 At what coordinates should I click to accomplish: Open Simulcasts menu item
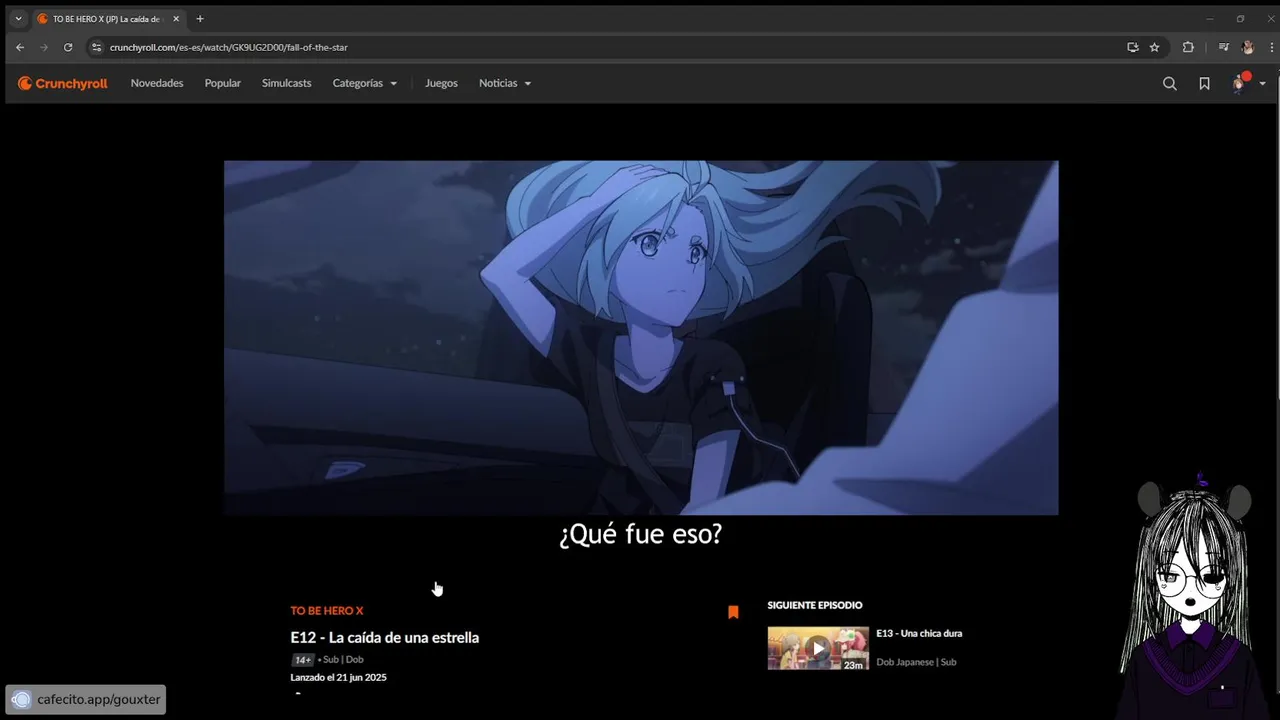pyautogui.click(x=287, y=84)
